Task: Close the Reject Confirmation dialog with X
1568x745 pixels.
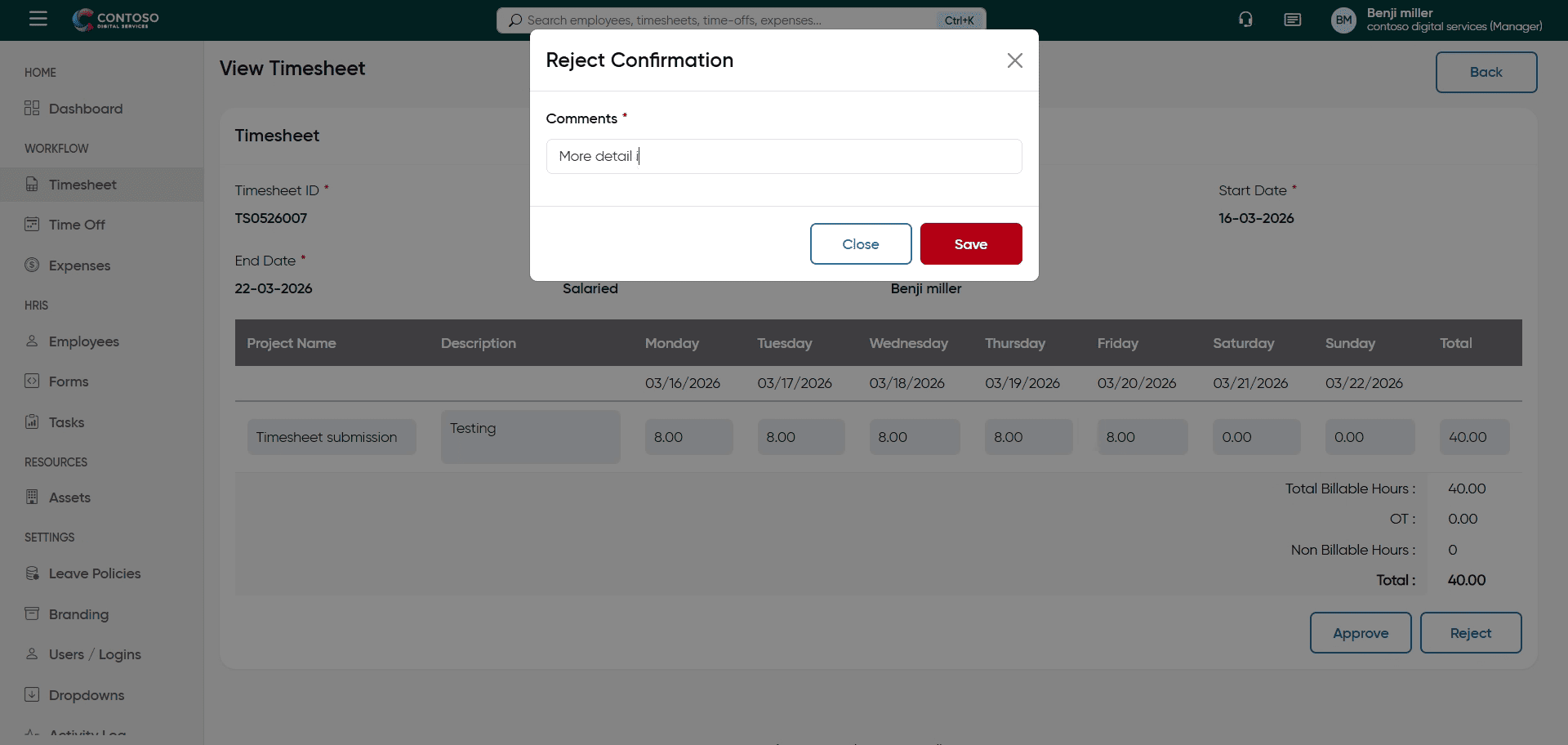Action: click(1014, 60)
